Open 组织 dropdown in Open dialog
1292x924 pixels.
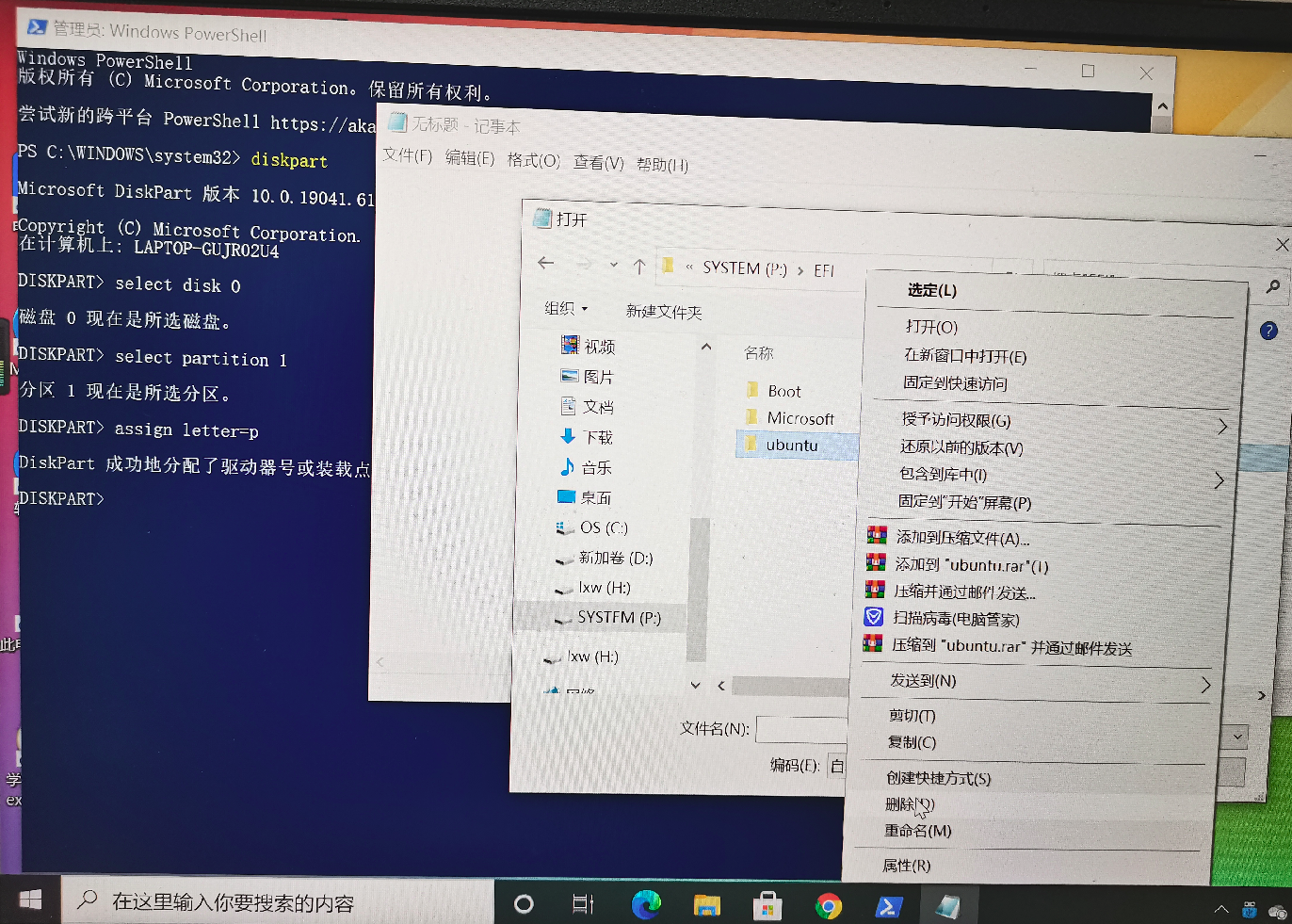tap(566, 308)
